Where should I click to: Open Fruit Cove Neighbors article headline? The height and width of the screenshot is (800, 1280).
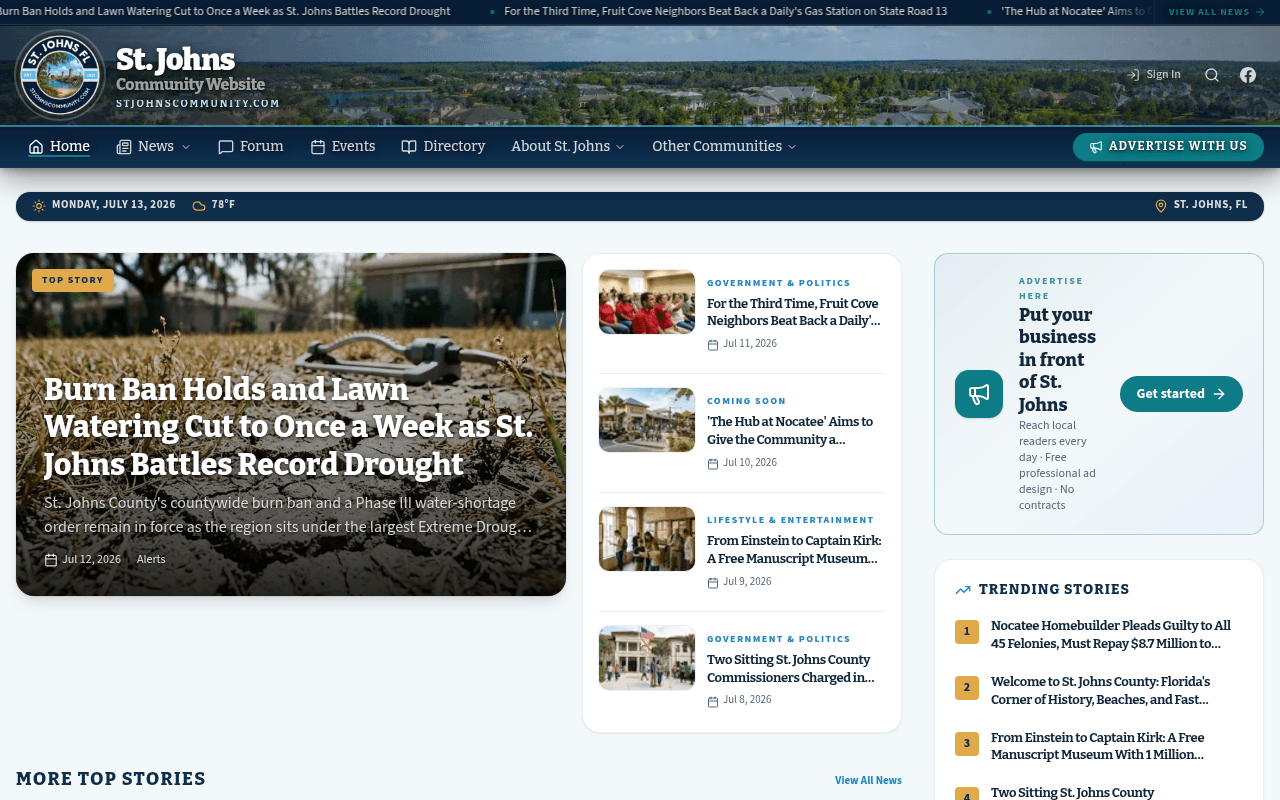point(794,312)
